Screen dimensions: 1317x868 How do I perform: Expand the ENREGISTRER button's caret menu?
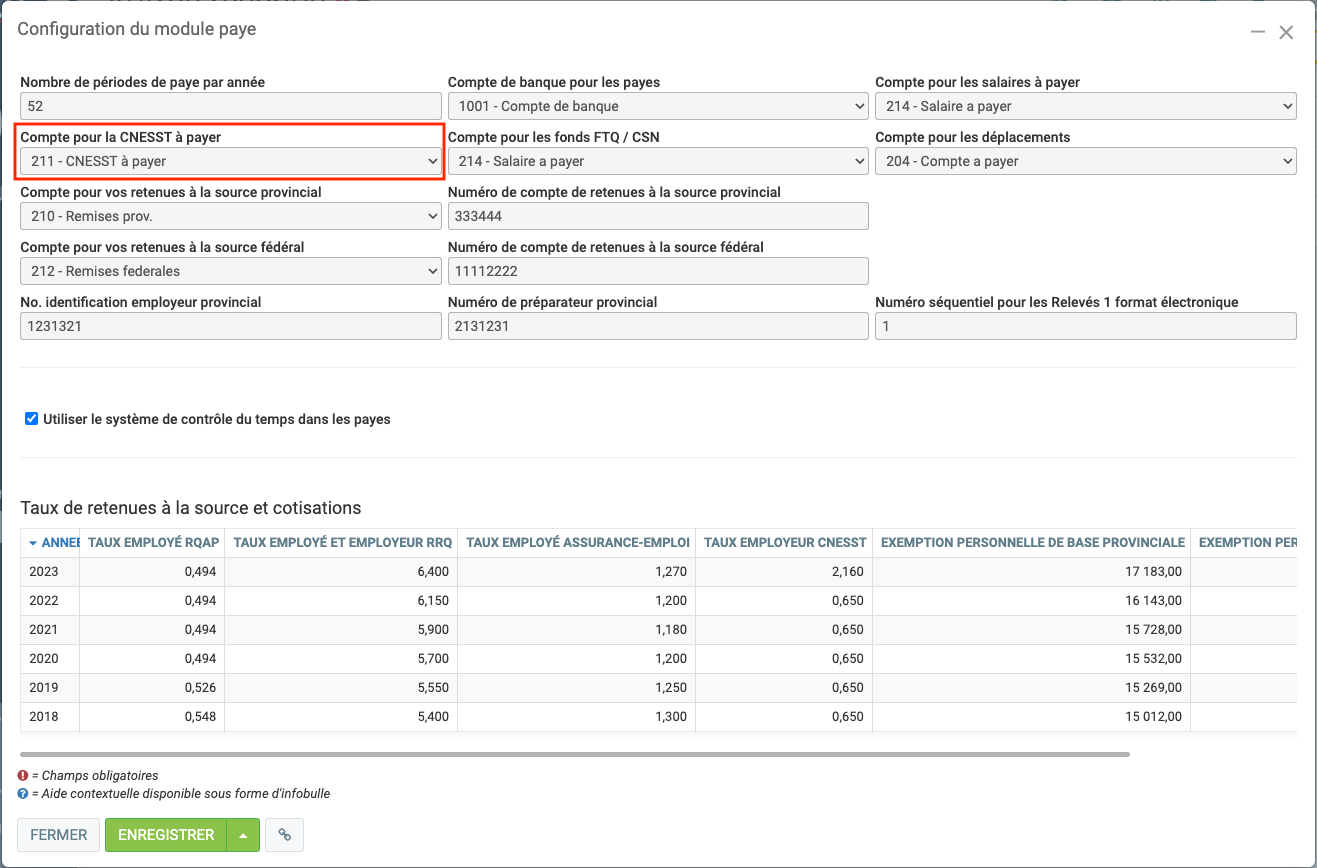[243, 835]
